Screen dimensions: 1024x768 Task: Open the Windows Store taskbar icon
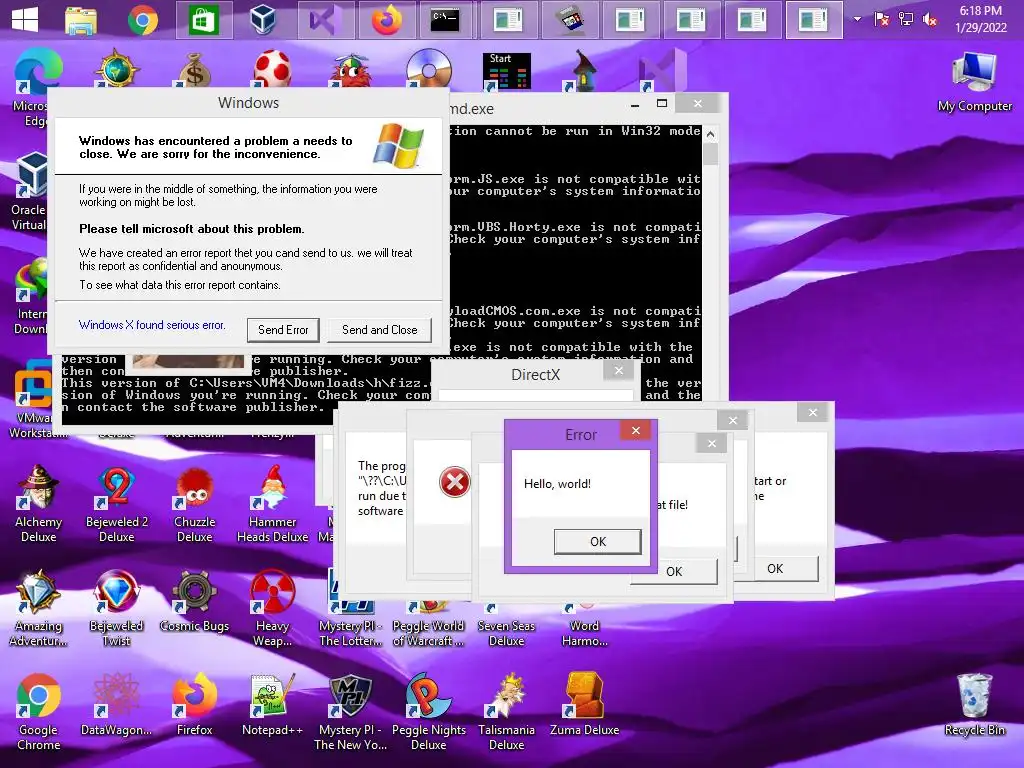(204, 20)
